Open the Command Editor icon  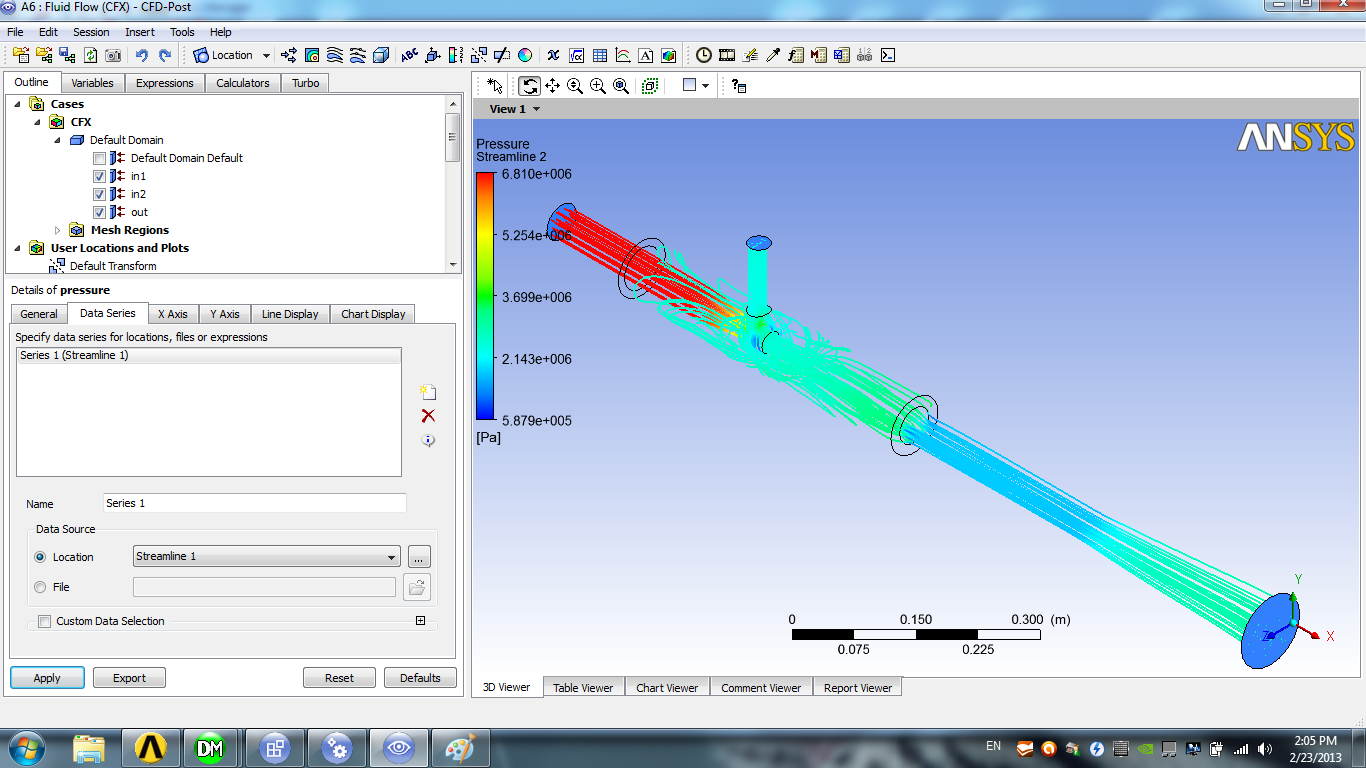pos(888,55)
